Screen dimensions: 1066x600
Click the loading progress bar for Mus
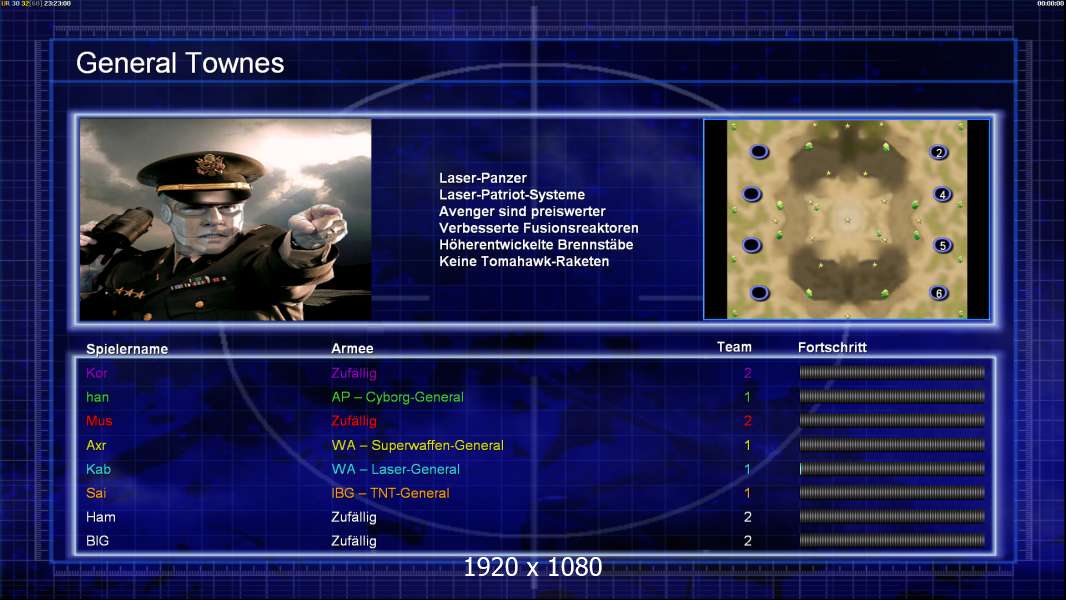coord(892,421)
